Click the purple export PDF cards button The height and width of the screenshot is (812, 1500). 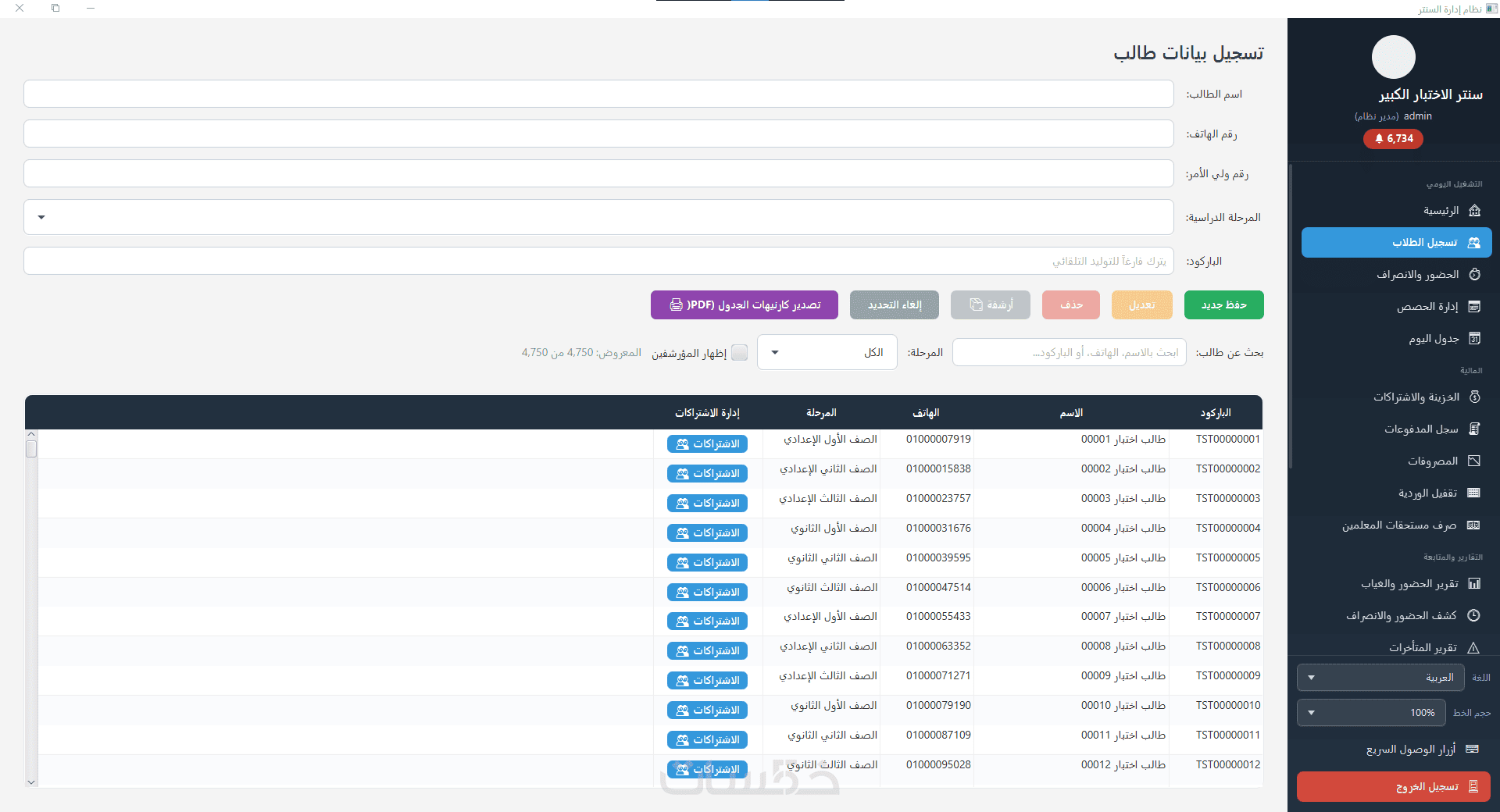[744, 305]
